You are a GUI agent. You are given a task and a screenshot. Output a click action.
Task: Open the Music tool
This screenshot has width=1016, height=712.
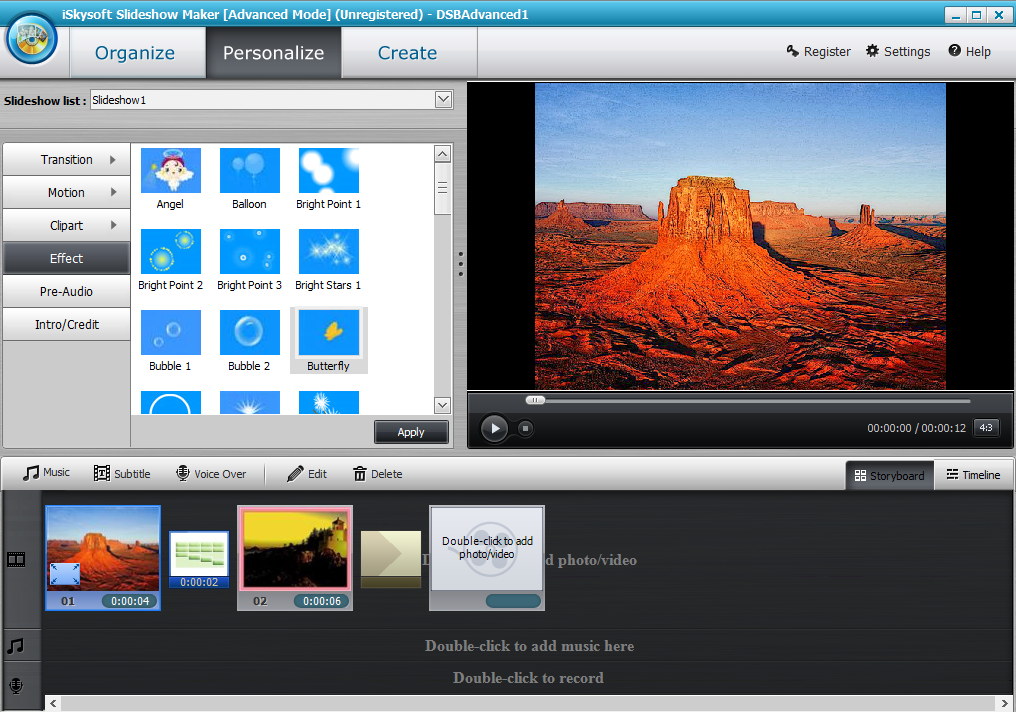(44, 472)
